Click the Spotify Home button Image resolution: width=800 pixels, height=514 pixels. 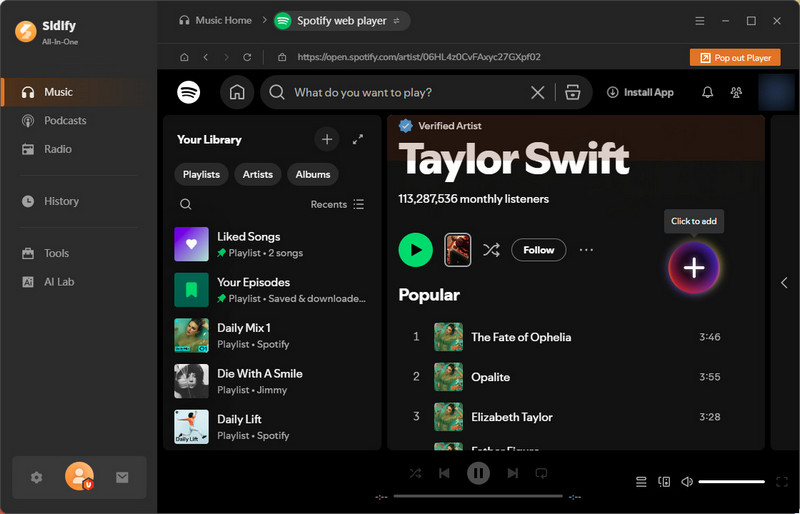click(237, 93)
